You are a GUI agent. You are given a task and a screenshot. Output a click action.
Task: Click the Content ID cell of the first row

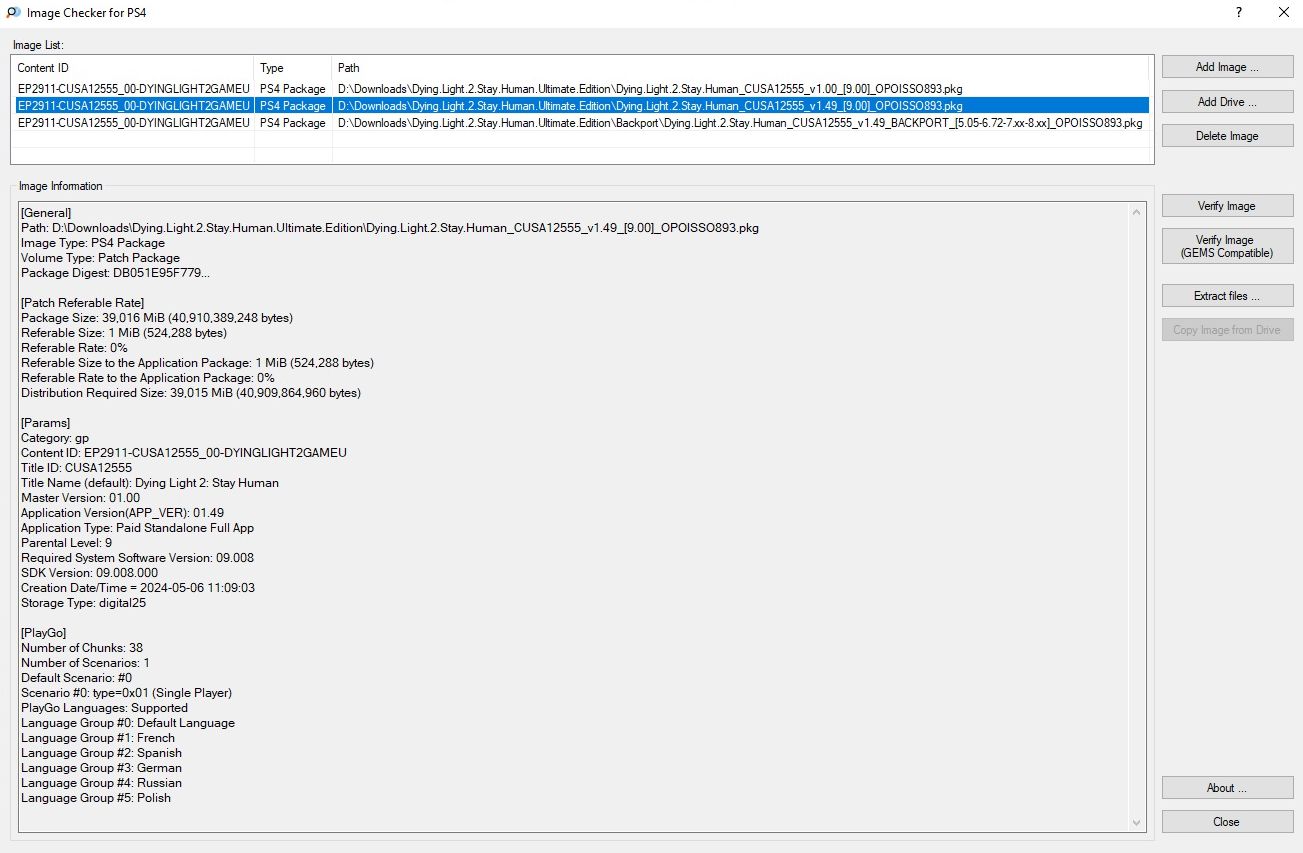[x=133, y=88]
